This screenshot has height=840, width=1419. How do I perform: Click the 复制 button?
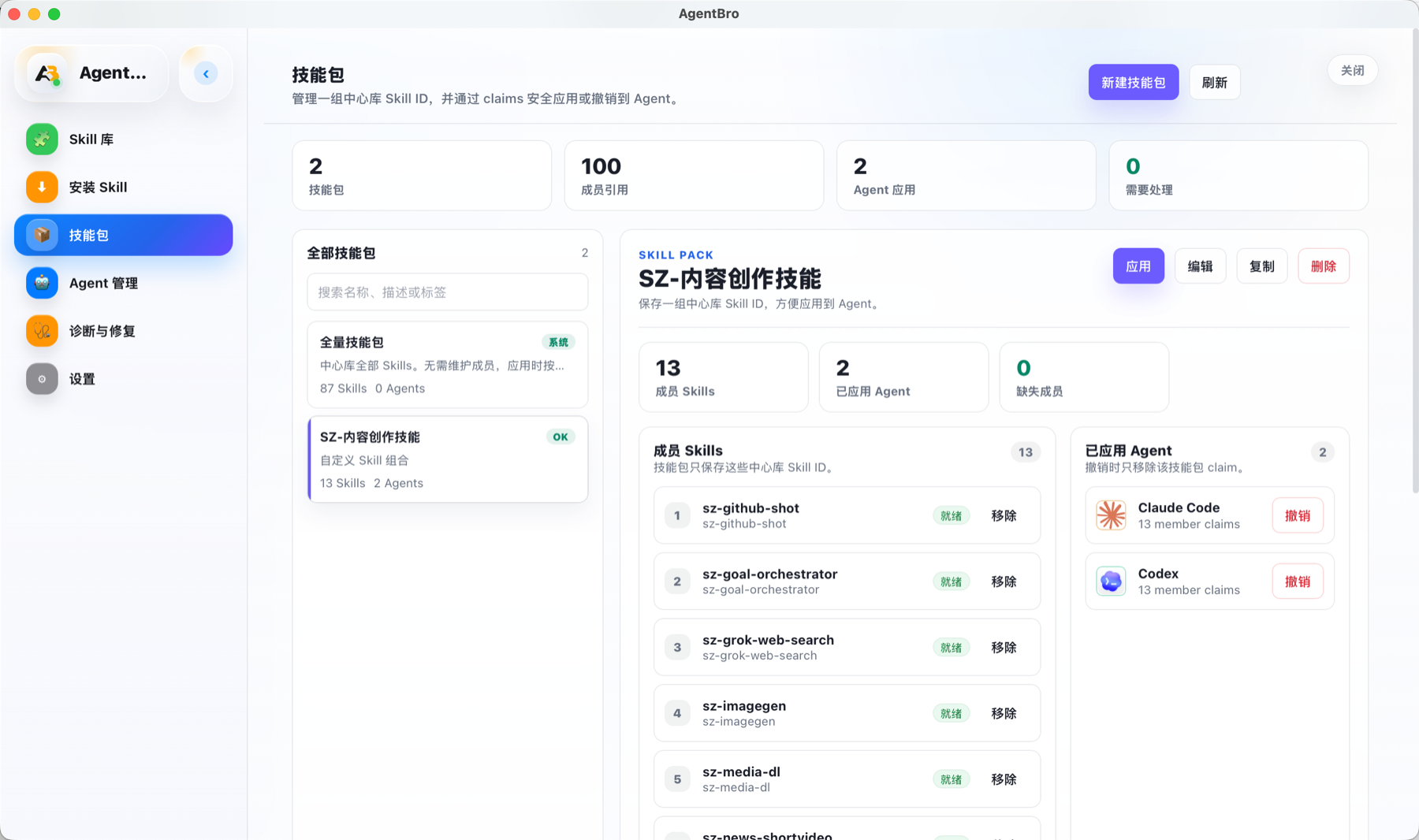1262,266
